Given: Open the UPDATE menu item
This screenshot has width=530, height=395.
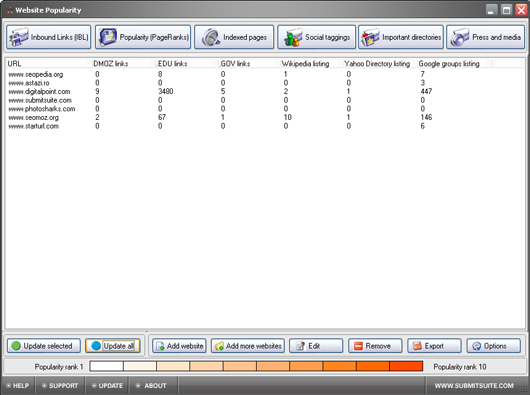Looking at the screenshot, I should (107, 386).
